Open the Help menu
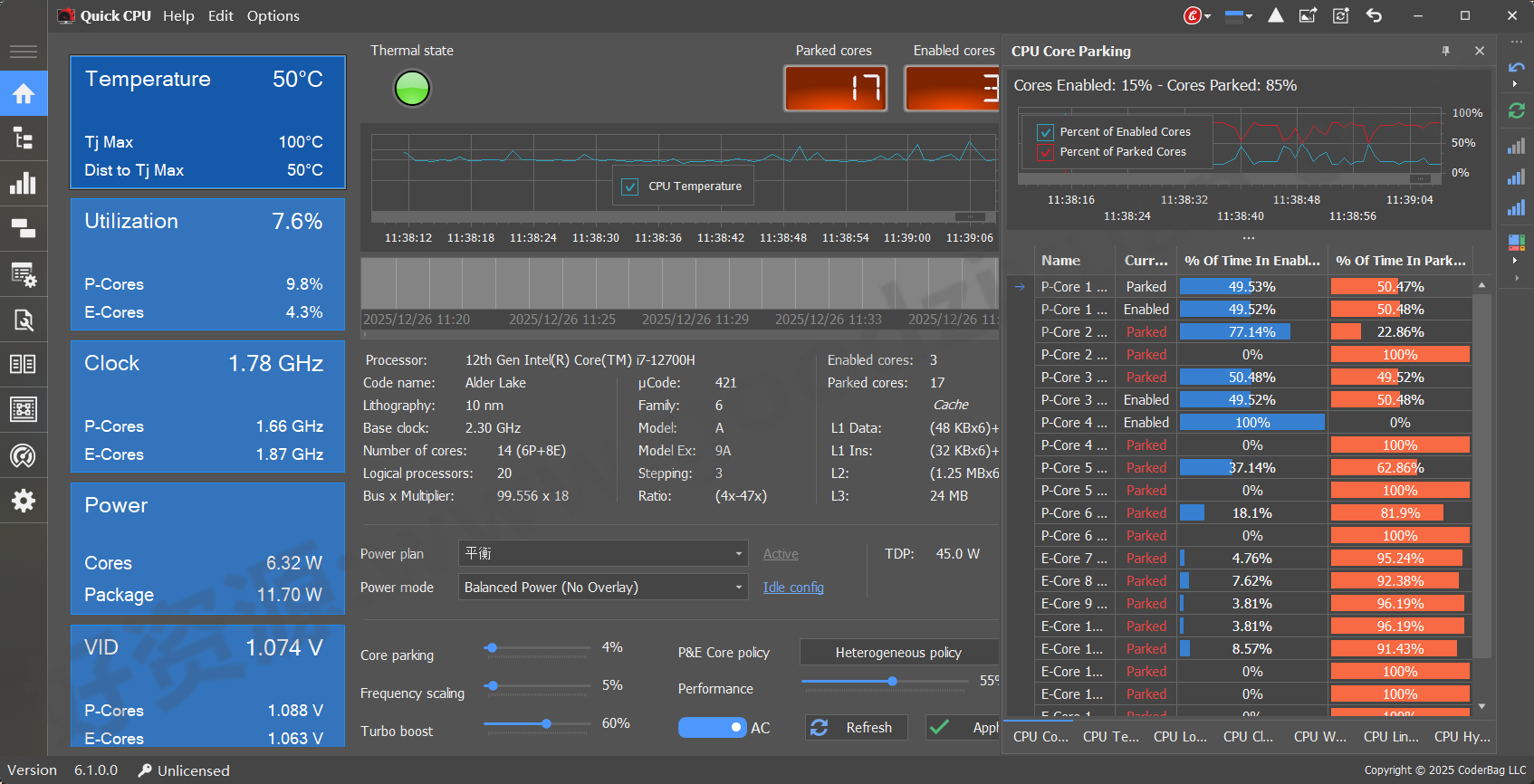Image resolution: width=1534 pixels, height=784 pixels. click(178, 15)
